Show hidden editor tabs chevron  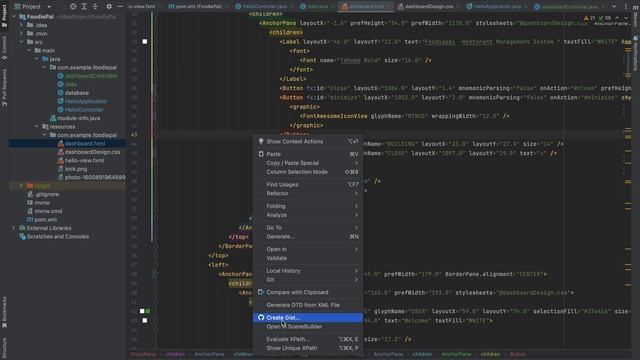coord(614,7)
